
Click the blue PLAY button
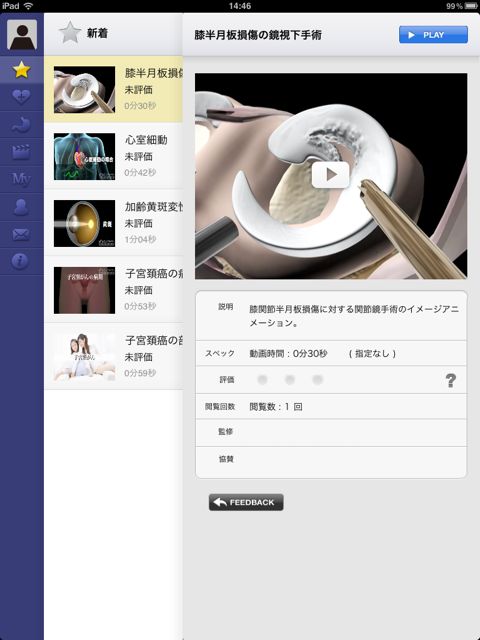click(433, 35)
